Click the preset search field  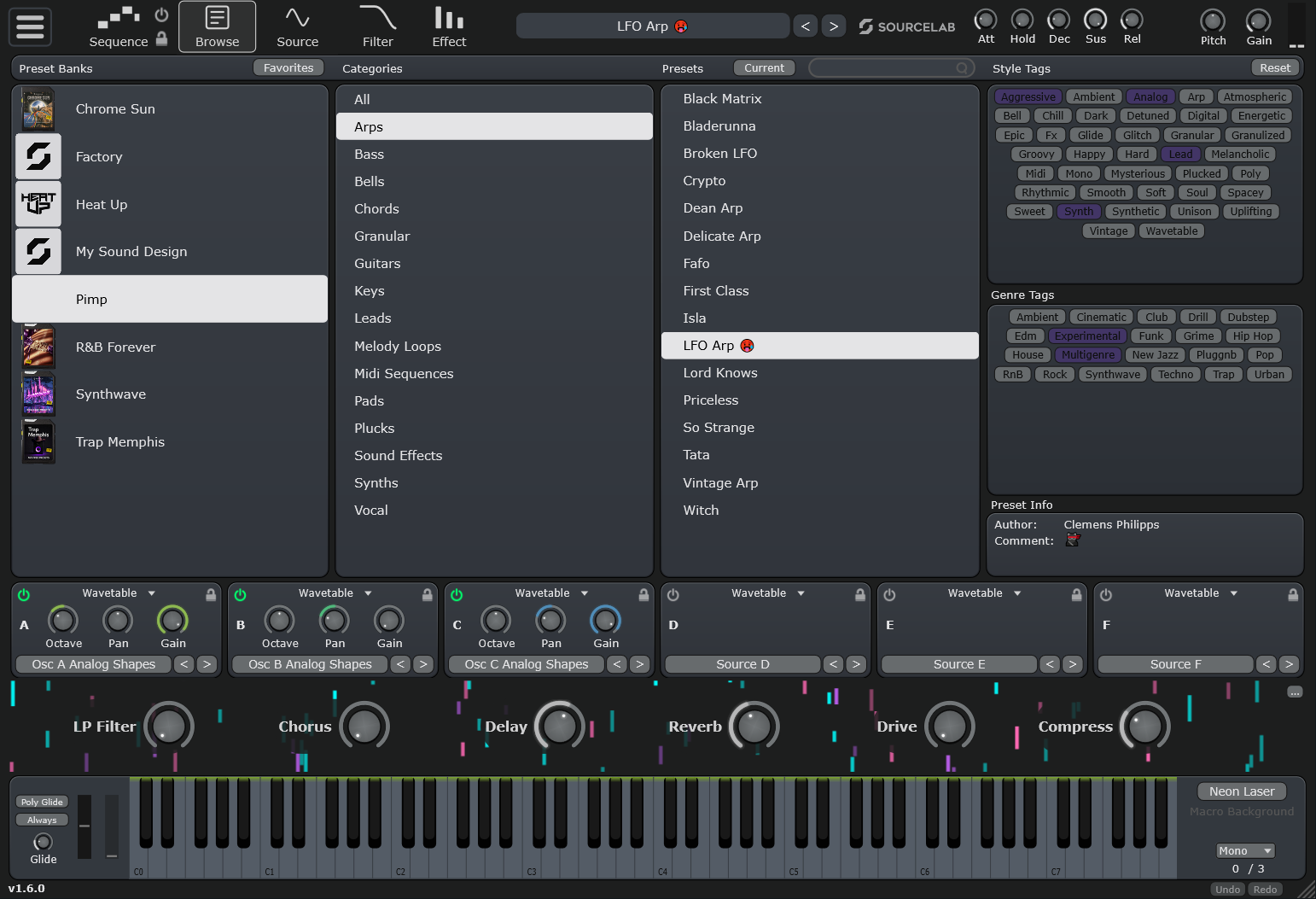coord(888,68)
